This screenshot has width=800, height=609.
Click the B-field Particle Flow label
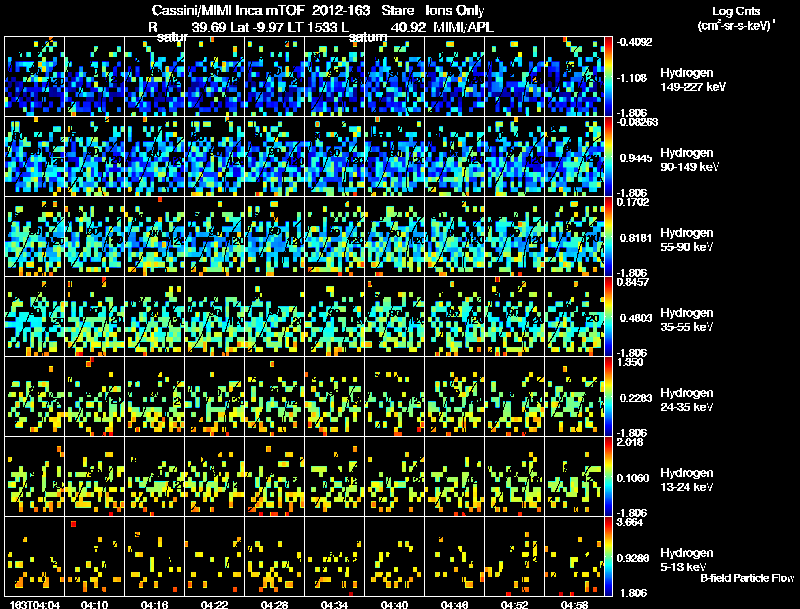[x=747, y=578]
